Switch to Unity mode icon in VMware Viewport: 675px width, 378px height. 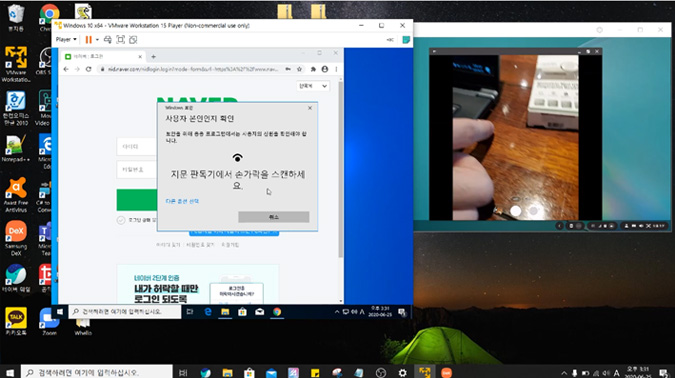tap(133, 40)
